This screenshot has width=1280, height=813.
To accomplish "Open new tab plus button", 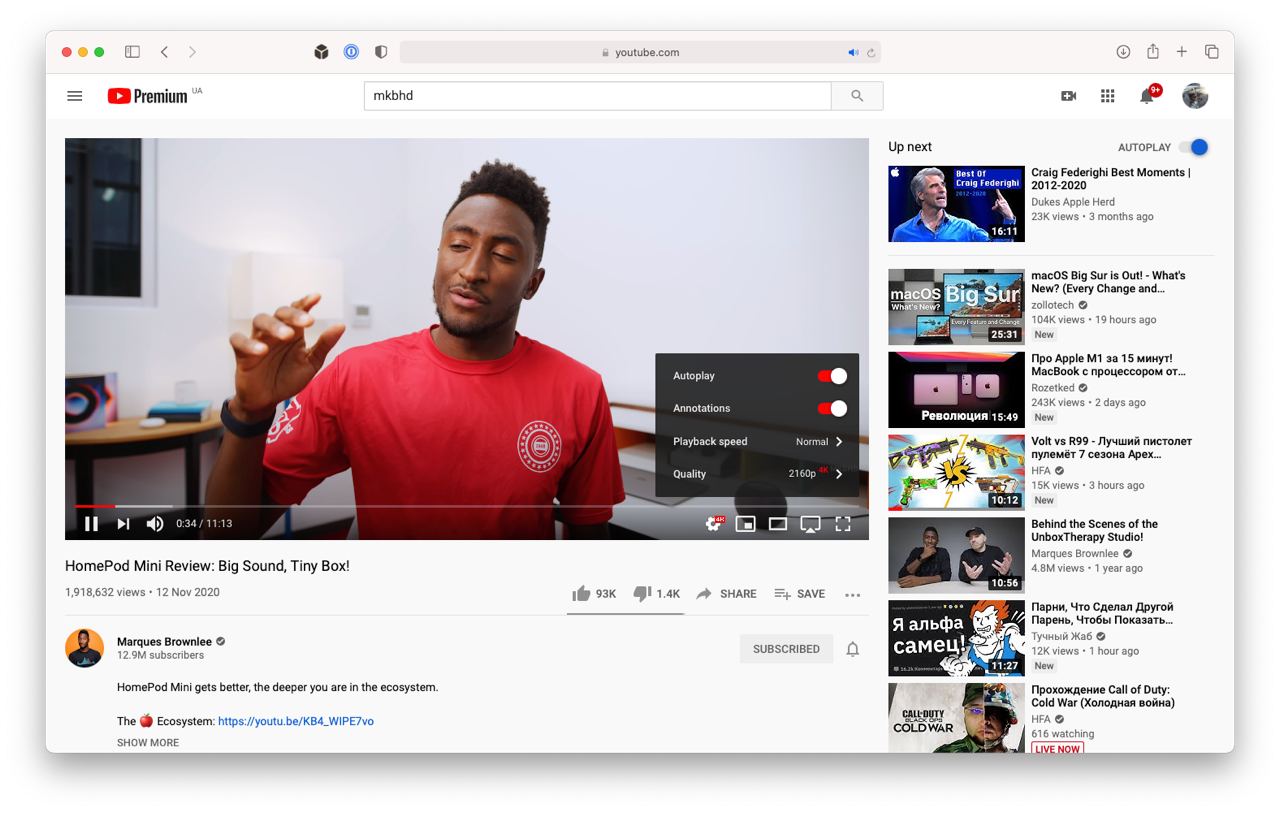I will (1182, 52).
